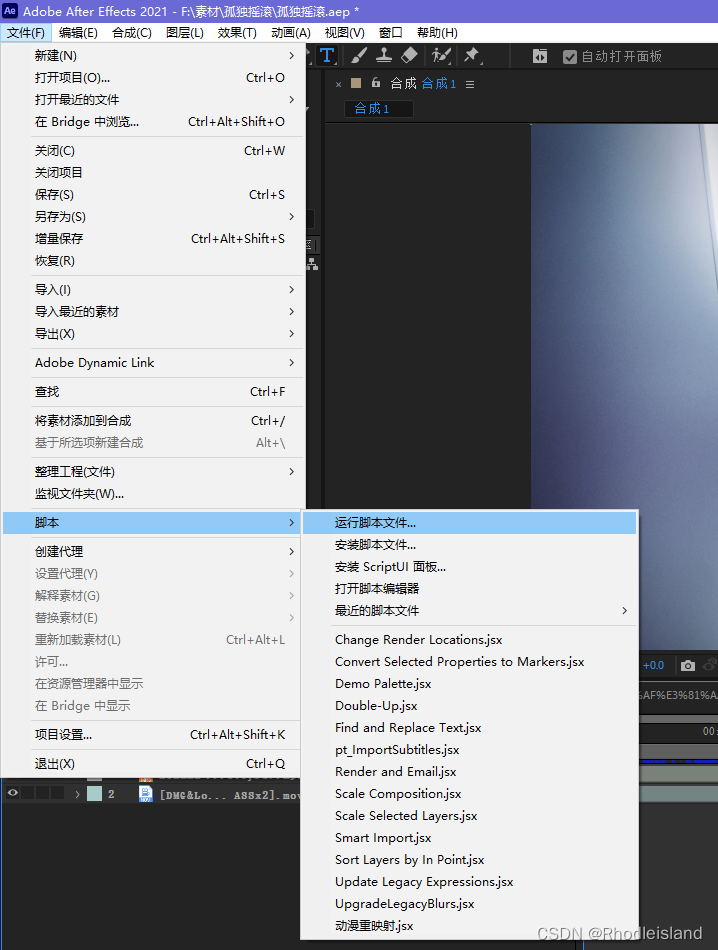Run Scale Composition.jsx script
Image resolution: width=718 pixels, height=950 pixels.
tap(470, 794)
